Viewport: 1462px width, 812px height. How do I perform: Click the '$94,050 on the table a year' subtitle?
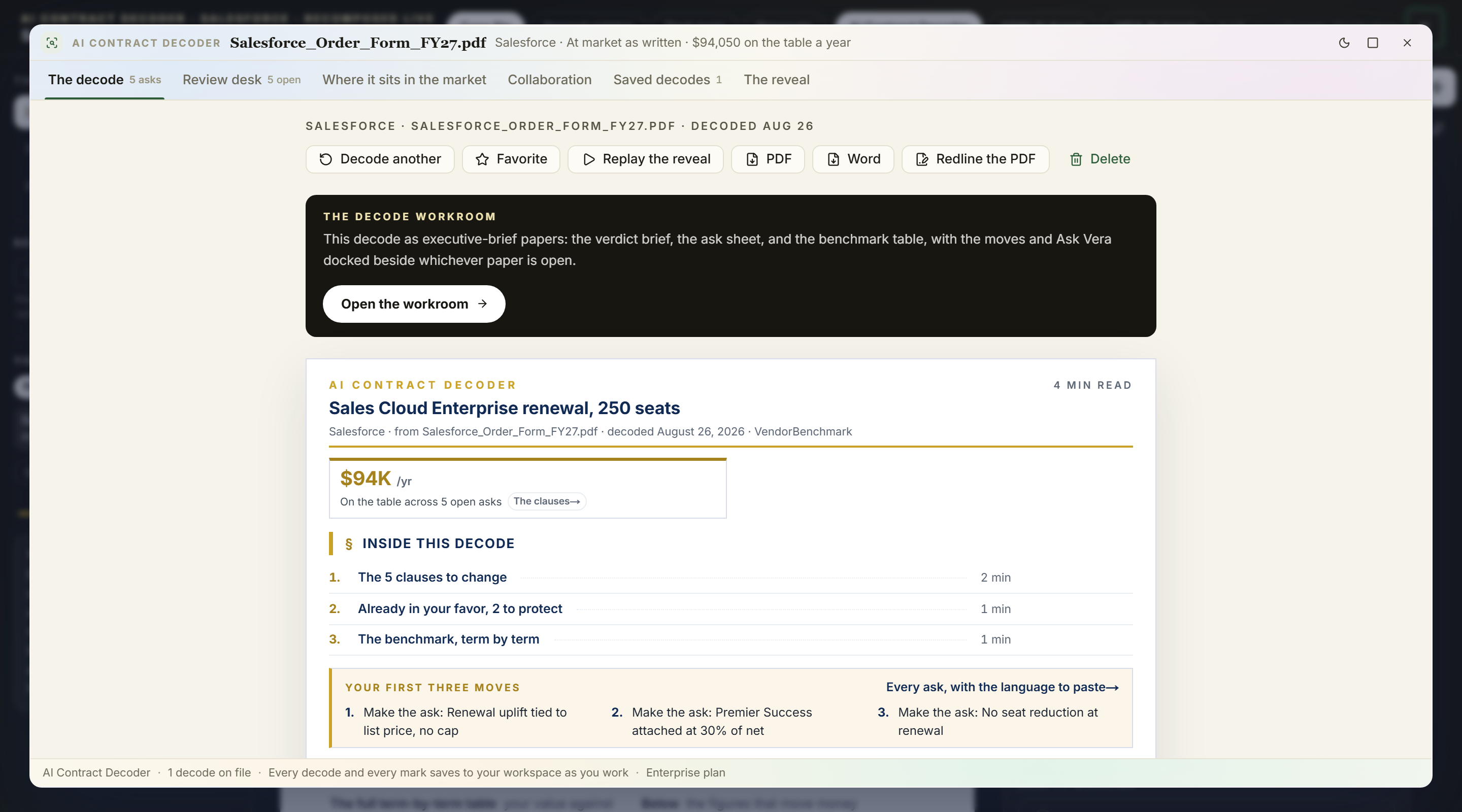click(x=771, y=43)
